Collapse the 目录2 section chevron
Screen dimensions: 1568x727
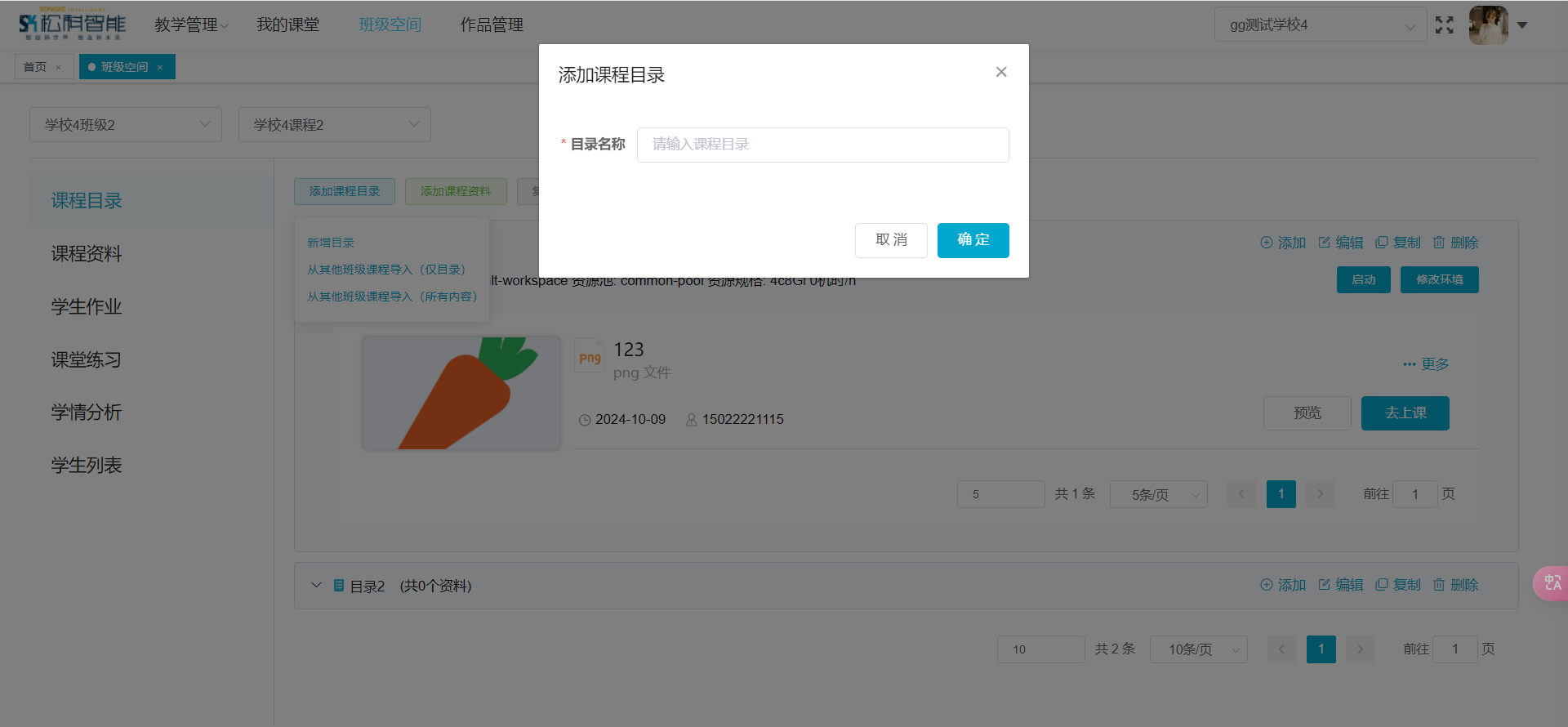pyautogui.click(x=316, y=586)
